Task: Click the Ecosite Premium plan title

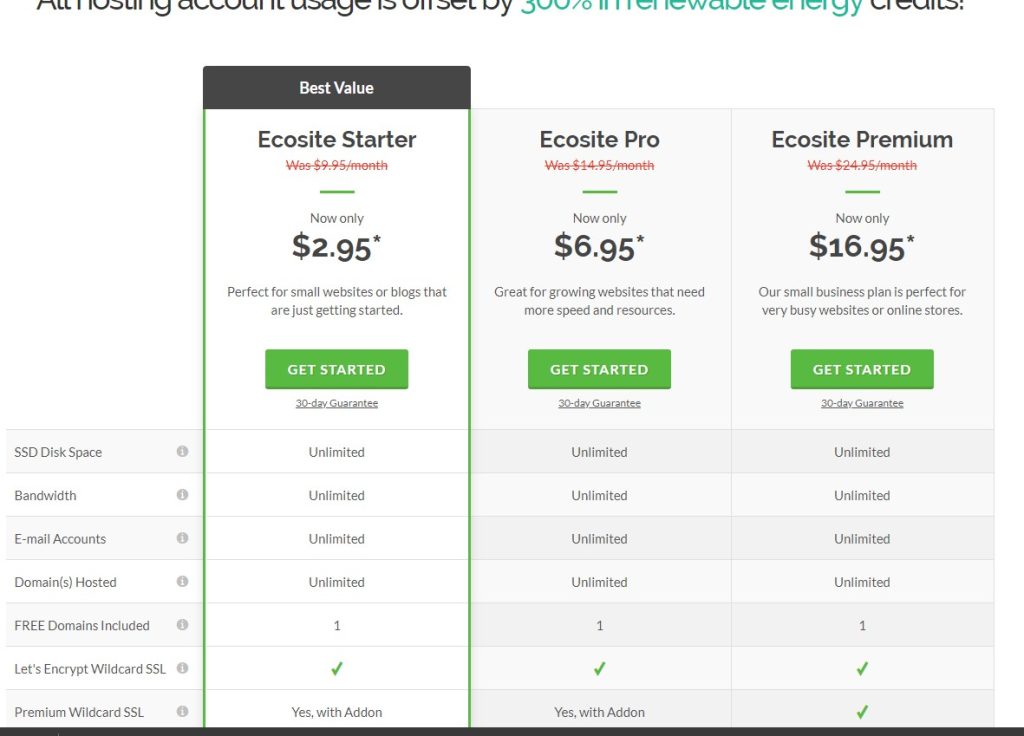Action: tap(862, 139)
